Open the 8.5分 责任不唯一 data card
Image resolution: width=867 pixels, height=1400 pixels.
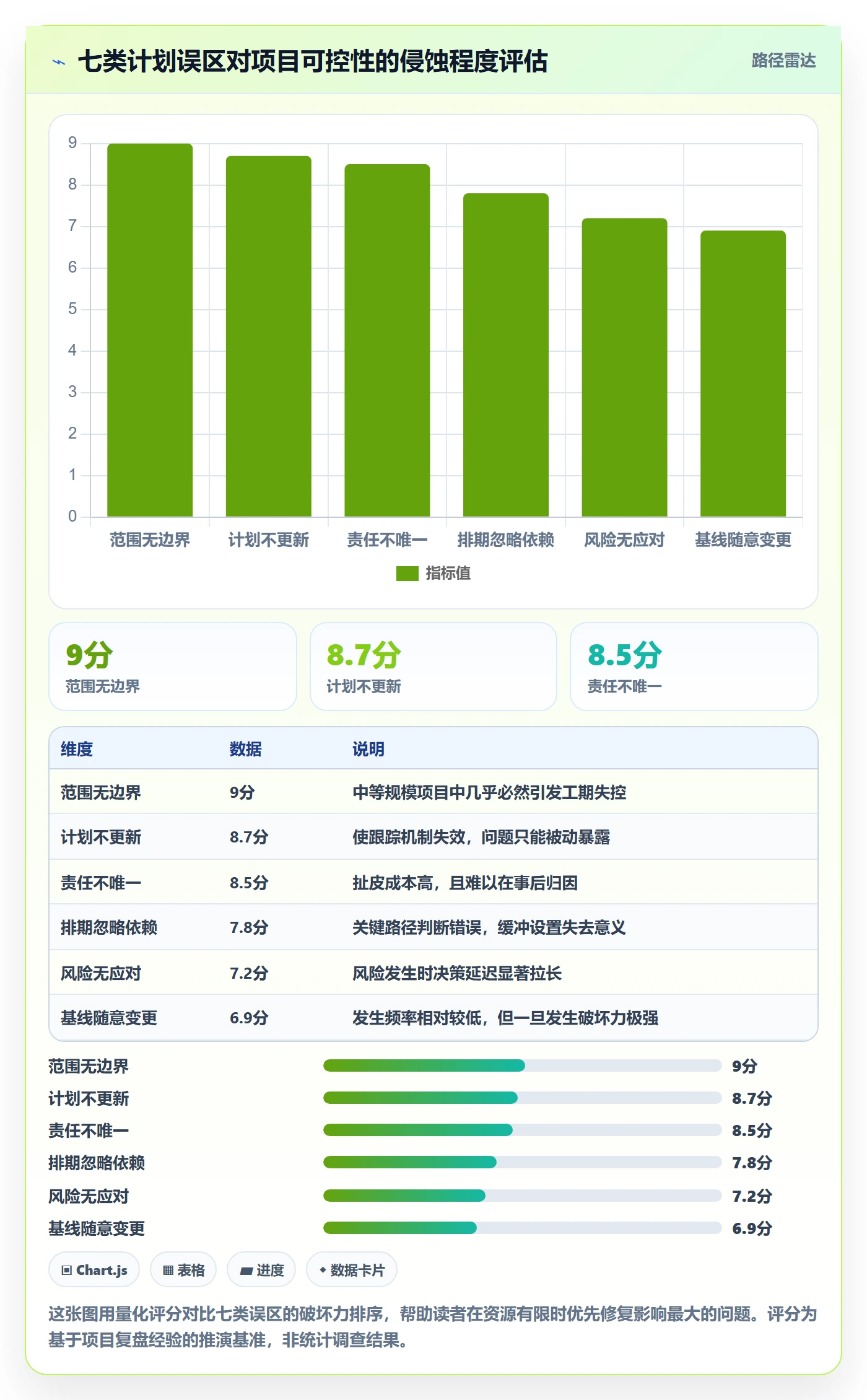click(x=694, y=667)
